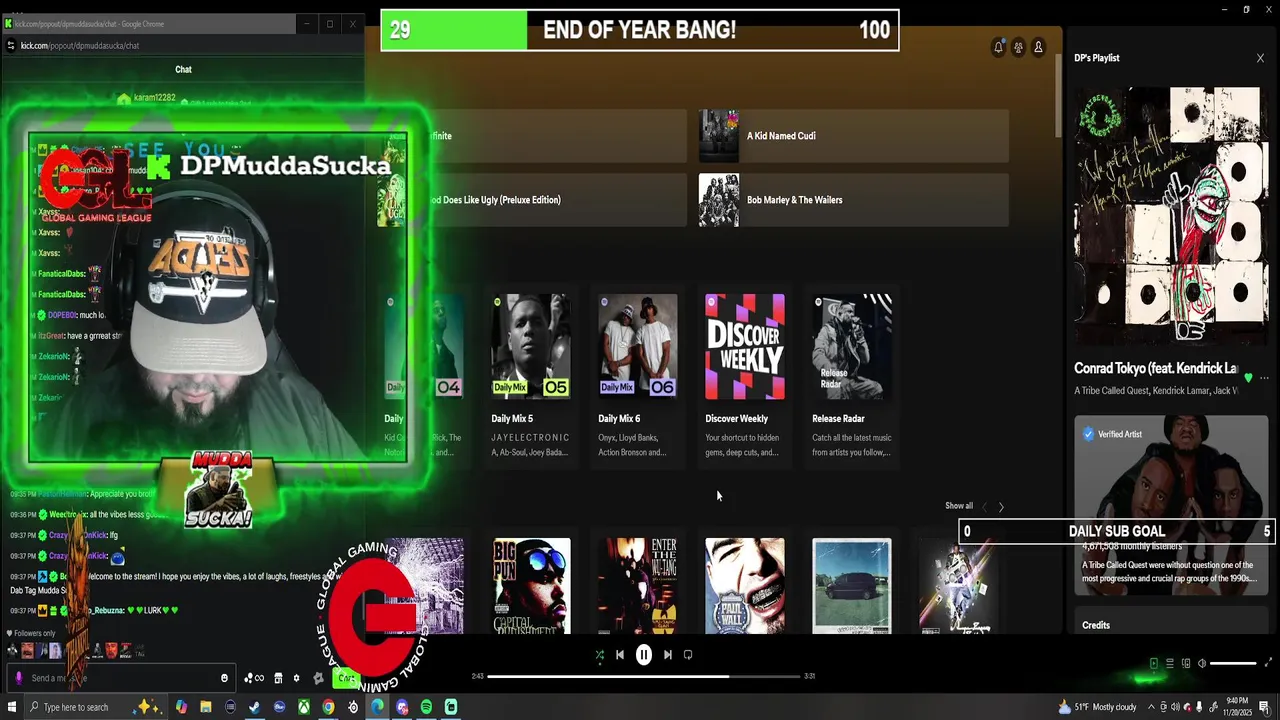Open the Credits section
The image size is (1280, 720).
point(1096,625)
